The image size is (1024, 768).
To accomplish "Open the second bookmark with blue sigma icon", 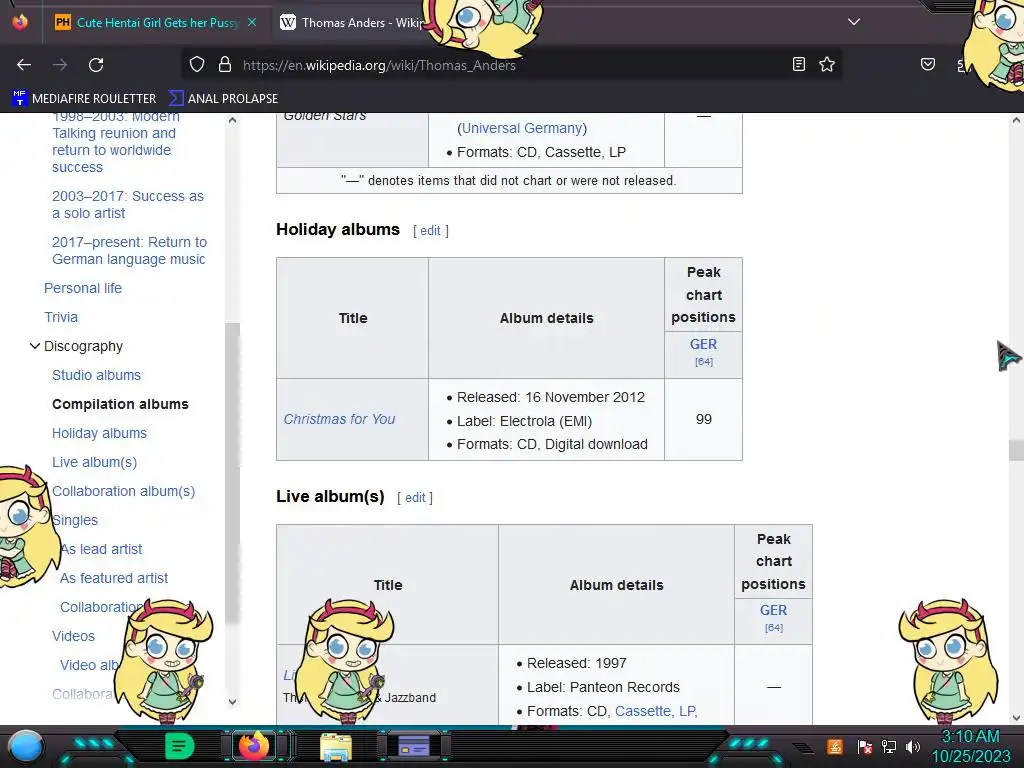I will click(223, 99).
